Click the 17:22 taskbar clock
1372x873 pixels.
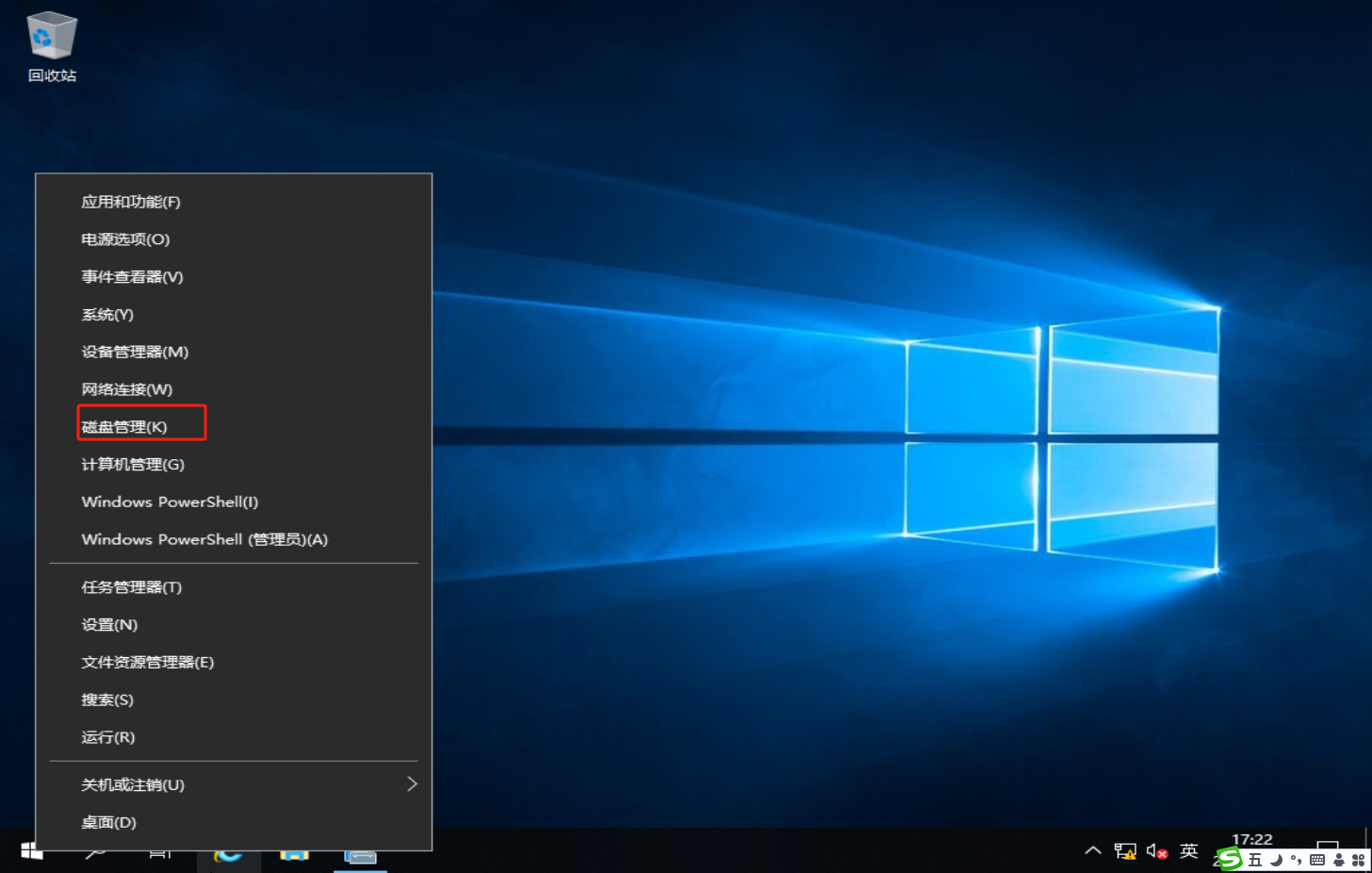pos(1251,840)
